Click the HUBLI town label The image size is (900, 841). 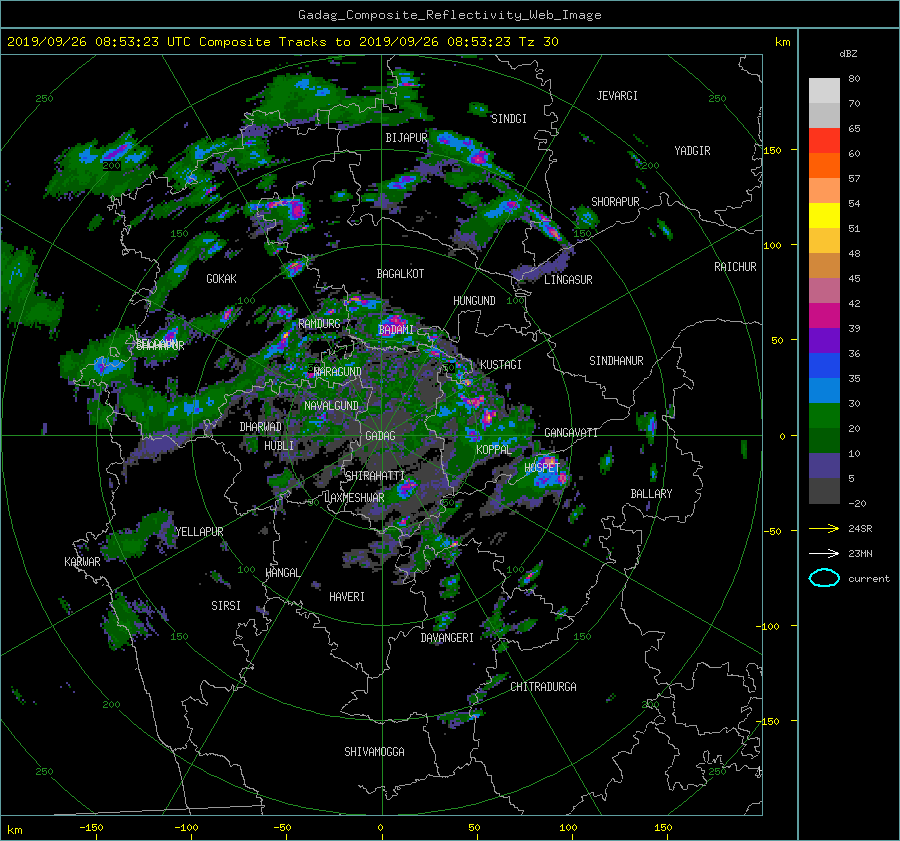click(x=278, y=446)
